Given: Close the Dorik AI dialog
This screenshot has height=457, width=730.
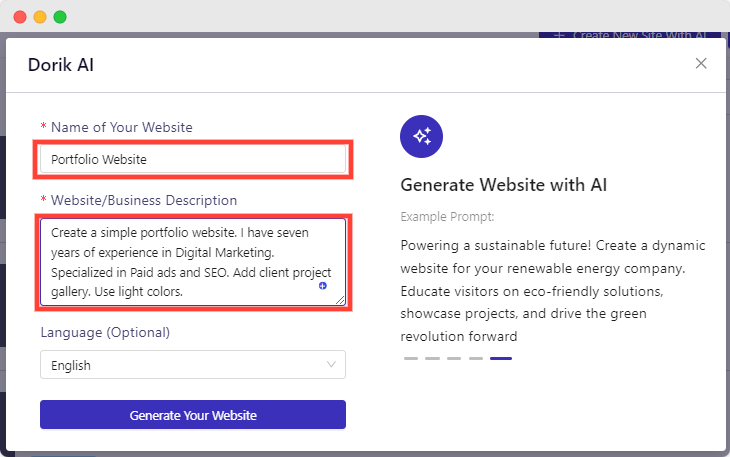Looking at the screenshot, I should 701,63.
